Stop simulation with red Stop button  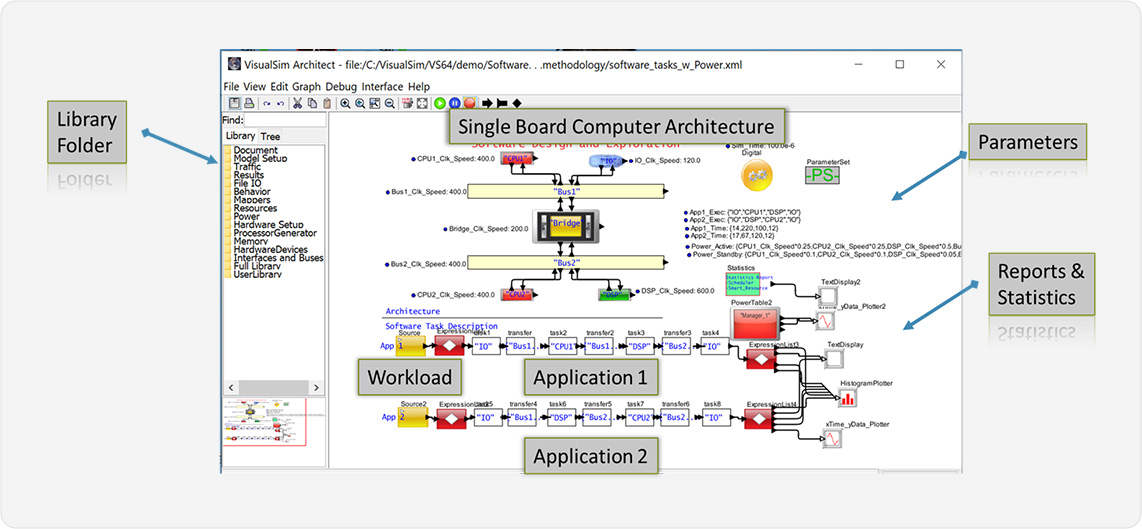click(x=470, y=103)
